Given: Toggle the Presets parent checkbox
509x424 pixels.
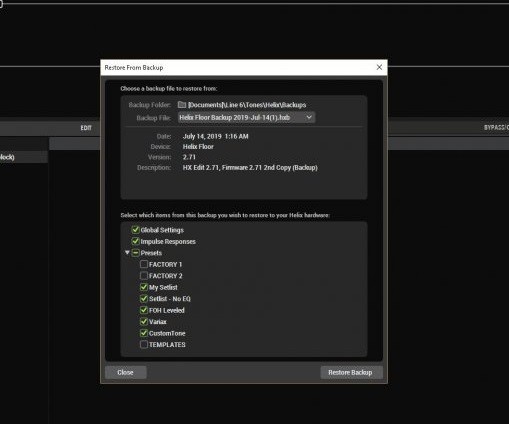Looking at the screenshot, I should (135, 253).
